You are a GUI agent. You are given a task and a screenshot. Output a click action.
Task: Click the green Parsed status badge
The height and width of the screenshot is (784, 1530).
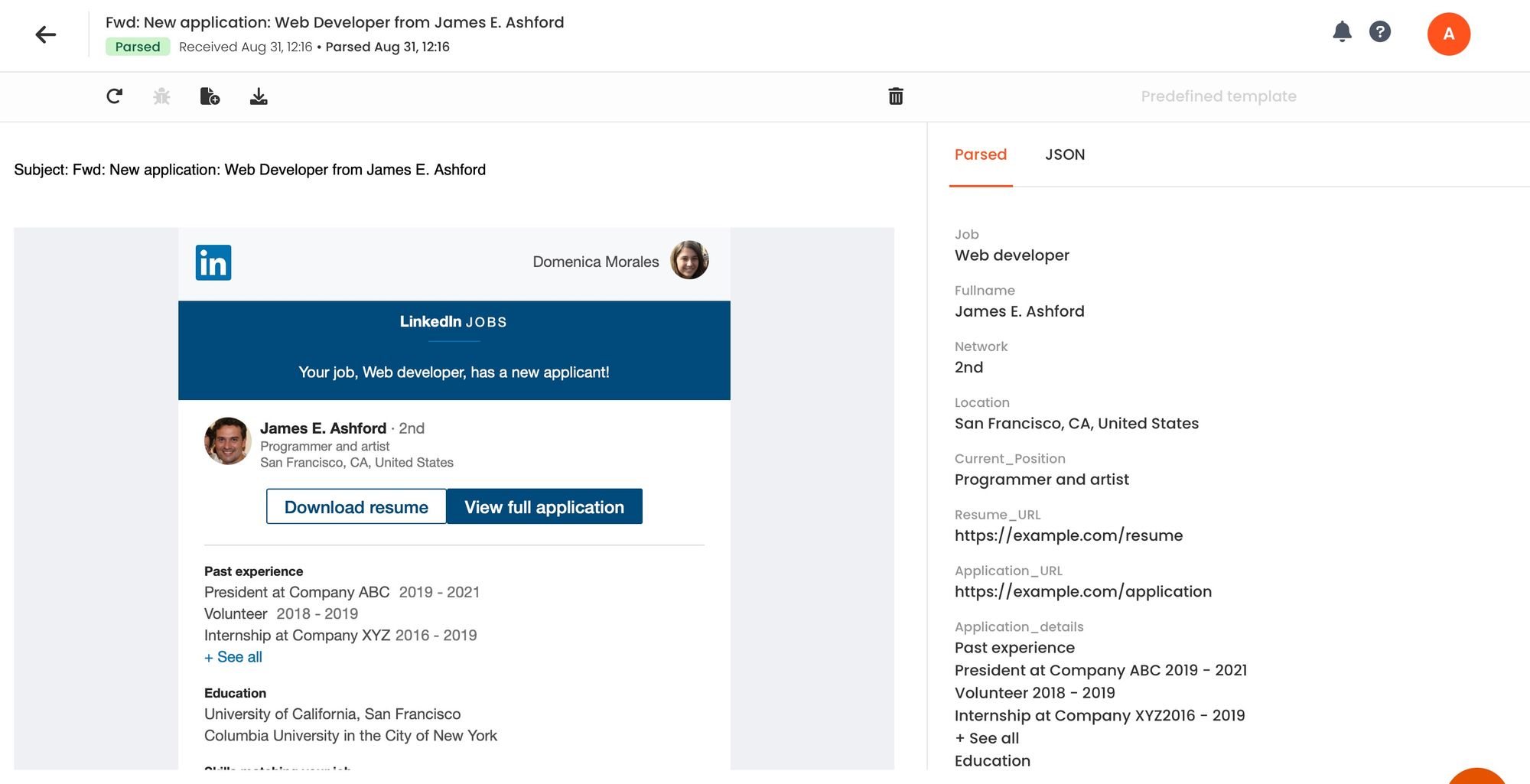[x=138, y=47]
